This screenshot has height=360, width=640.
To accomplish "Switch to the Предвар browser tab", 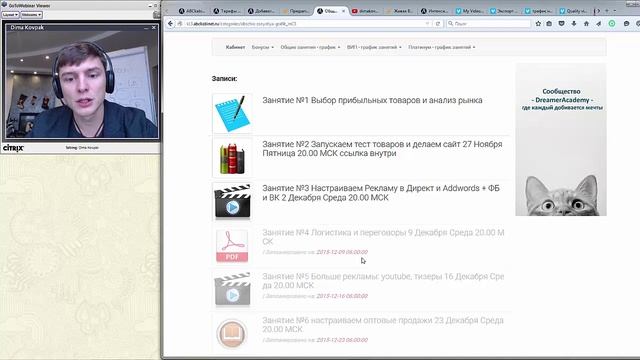I will click(x=296, y=11).
